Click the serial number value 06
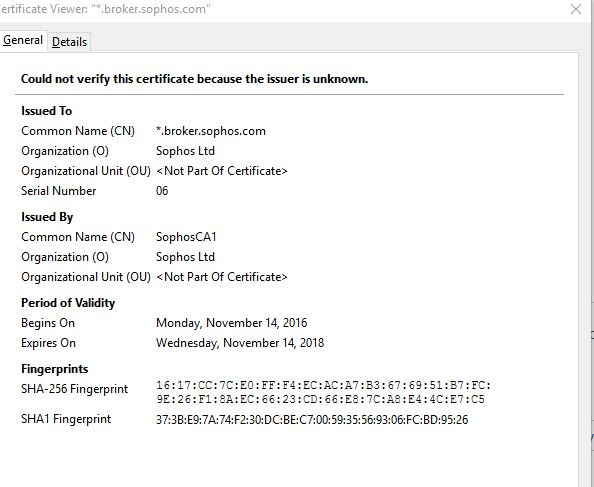The image size is (594, 487). tap(162, 191)
